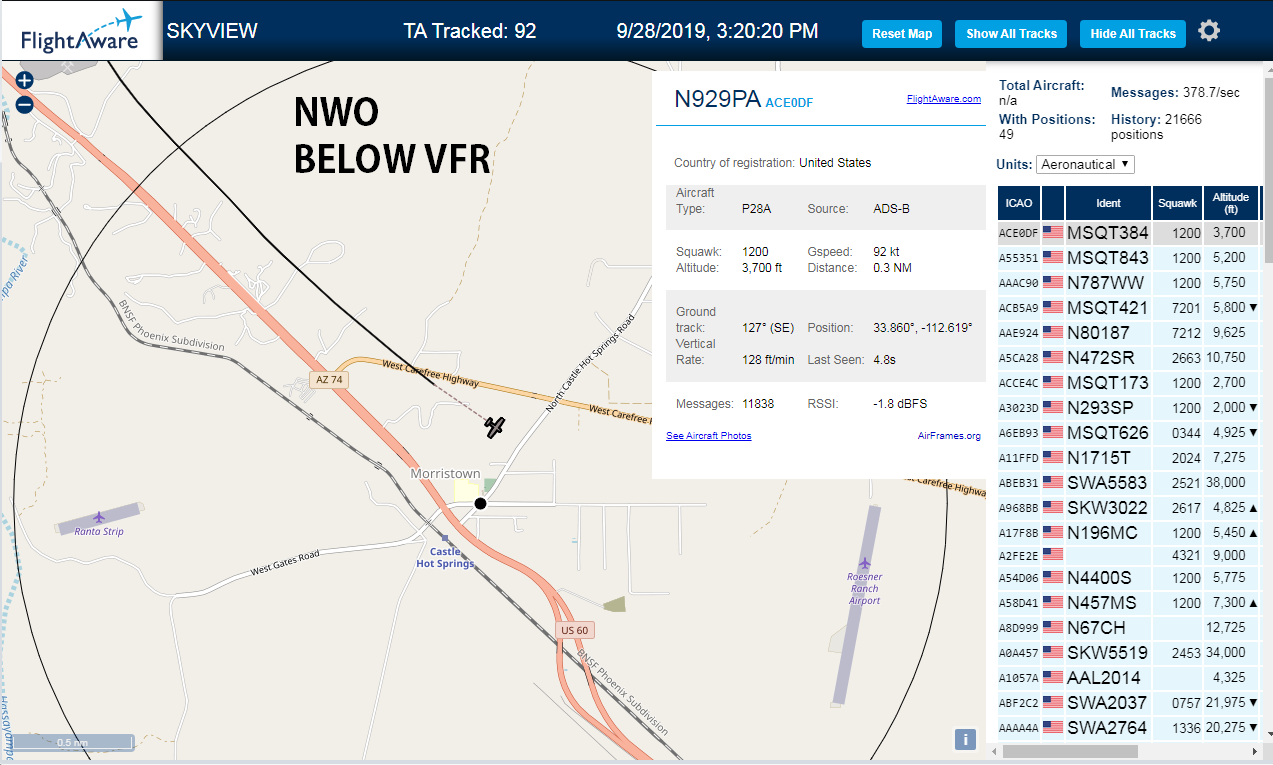Select the N80187 aircraft row
This screenshot has width=1273, height=765.
tap(1129, 333)
